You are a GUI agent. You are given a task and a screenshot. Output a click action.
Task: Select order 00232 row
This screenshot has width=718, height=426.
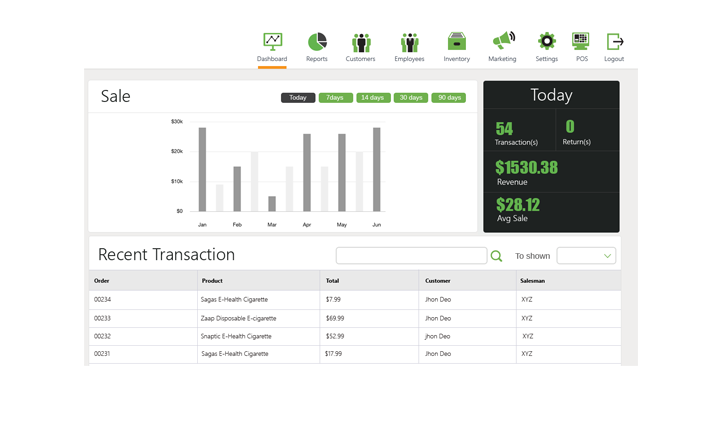(x=355, y=336)
